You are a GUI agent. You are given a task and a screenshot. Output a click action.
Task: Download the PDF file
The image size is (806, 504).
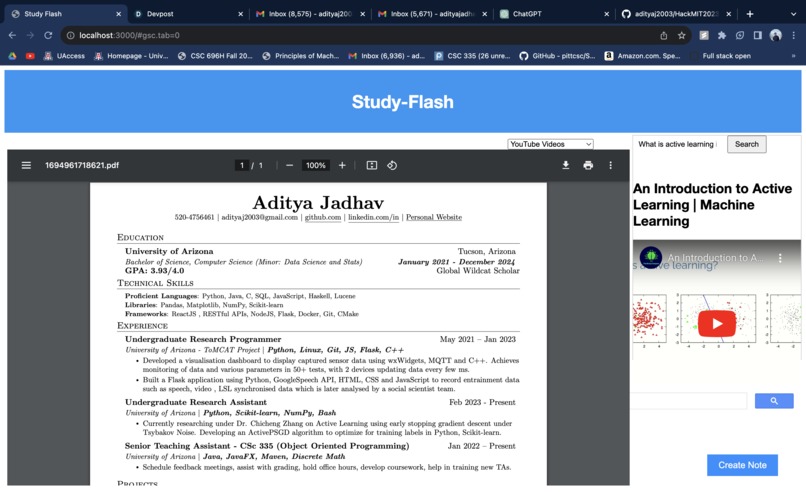coord(565,165)
